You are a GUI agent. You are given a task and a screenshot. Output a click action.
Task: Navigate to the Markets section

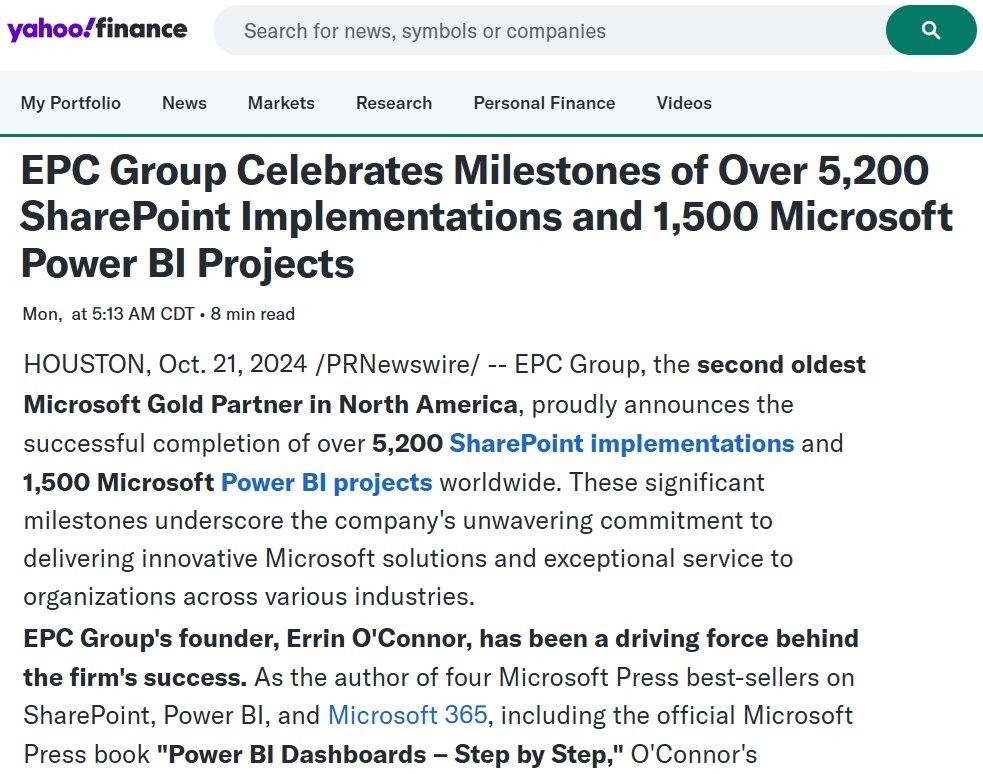coord(281,103)
